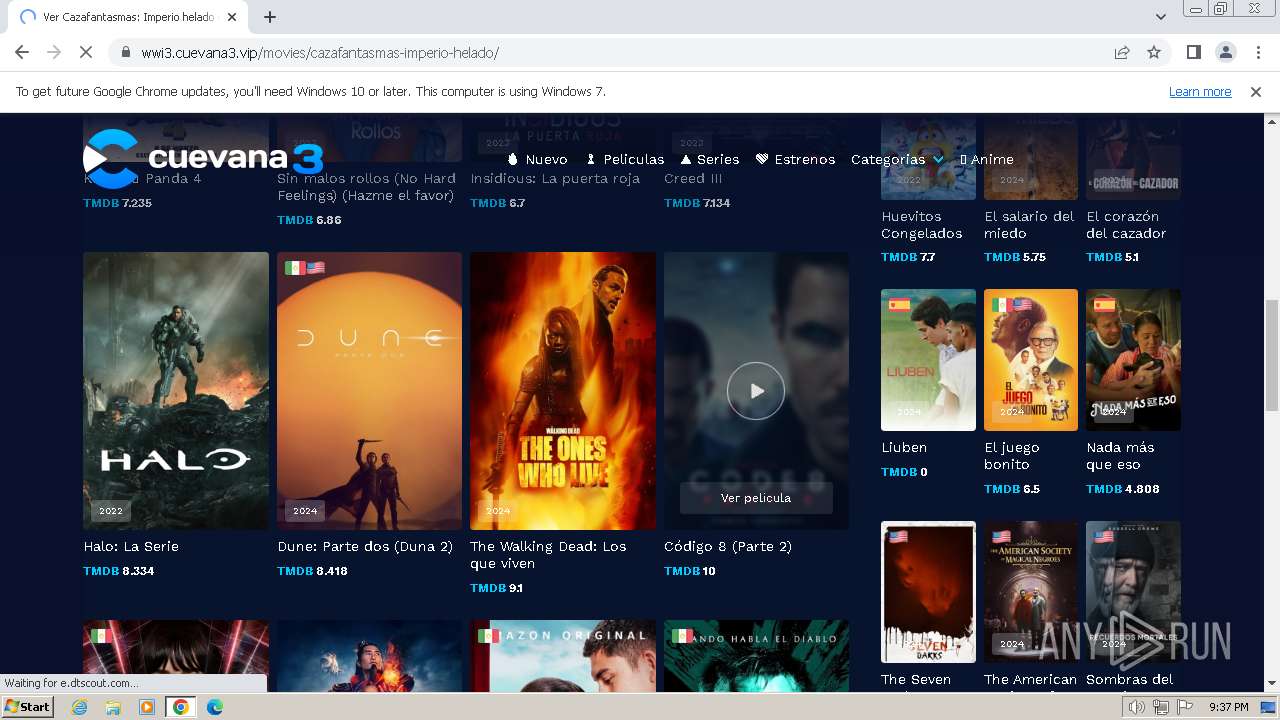Click the Huevitos Congelados title
This screenshot has width=1280, height=720.
coord(922,225)
